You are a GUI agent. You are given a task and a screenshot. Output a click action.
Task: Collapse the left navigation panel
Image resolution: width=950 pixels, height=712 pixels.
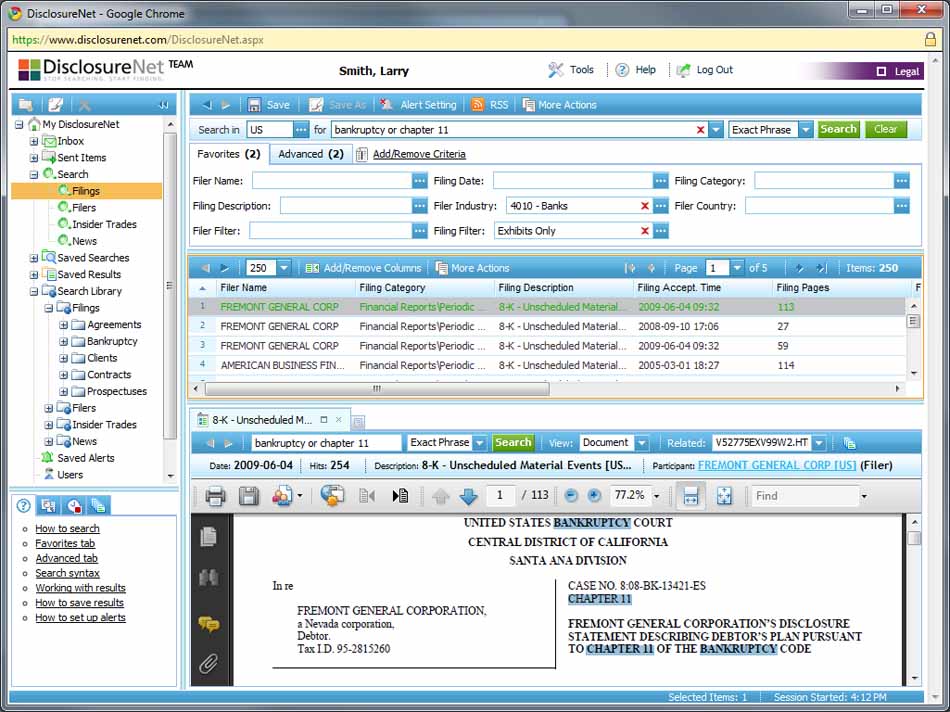[163, 105]
